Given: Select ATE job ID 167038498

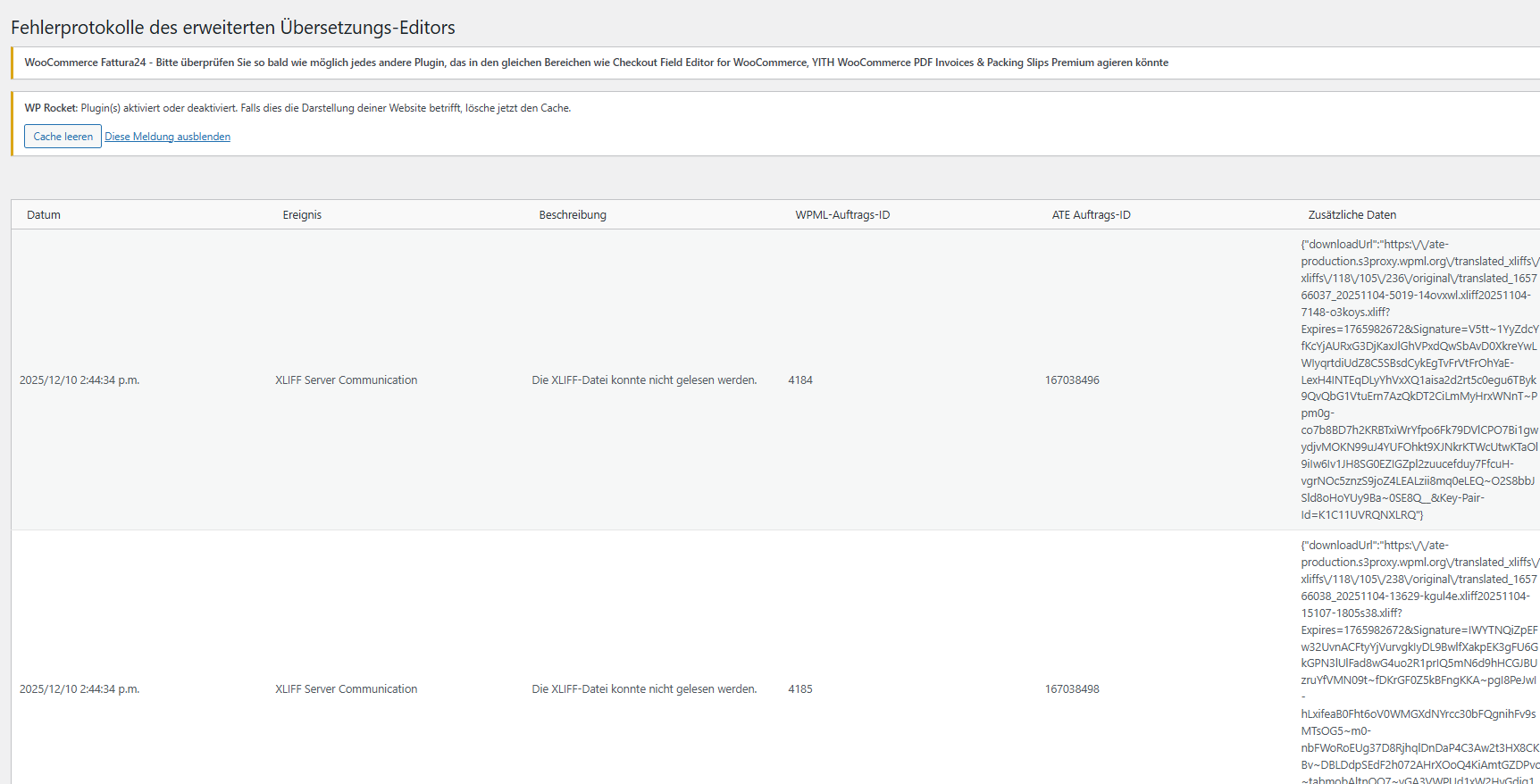Looking at the screenshot, I should [1072, 689].
